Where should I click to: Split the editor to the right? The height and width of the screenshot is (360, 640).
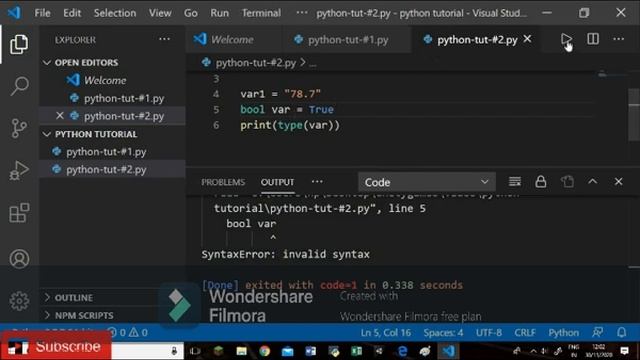click(593, 39)
